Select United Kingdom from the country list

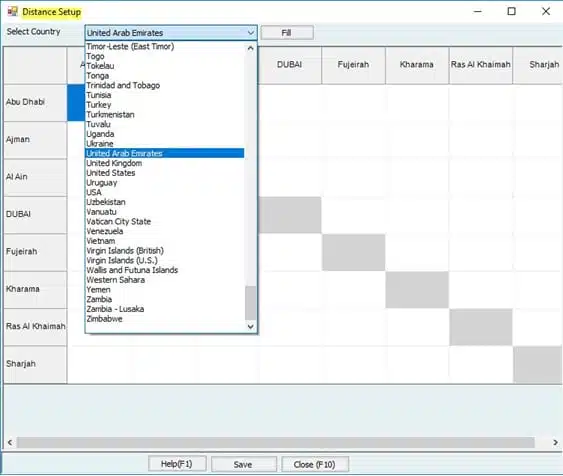coord(114,163)
